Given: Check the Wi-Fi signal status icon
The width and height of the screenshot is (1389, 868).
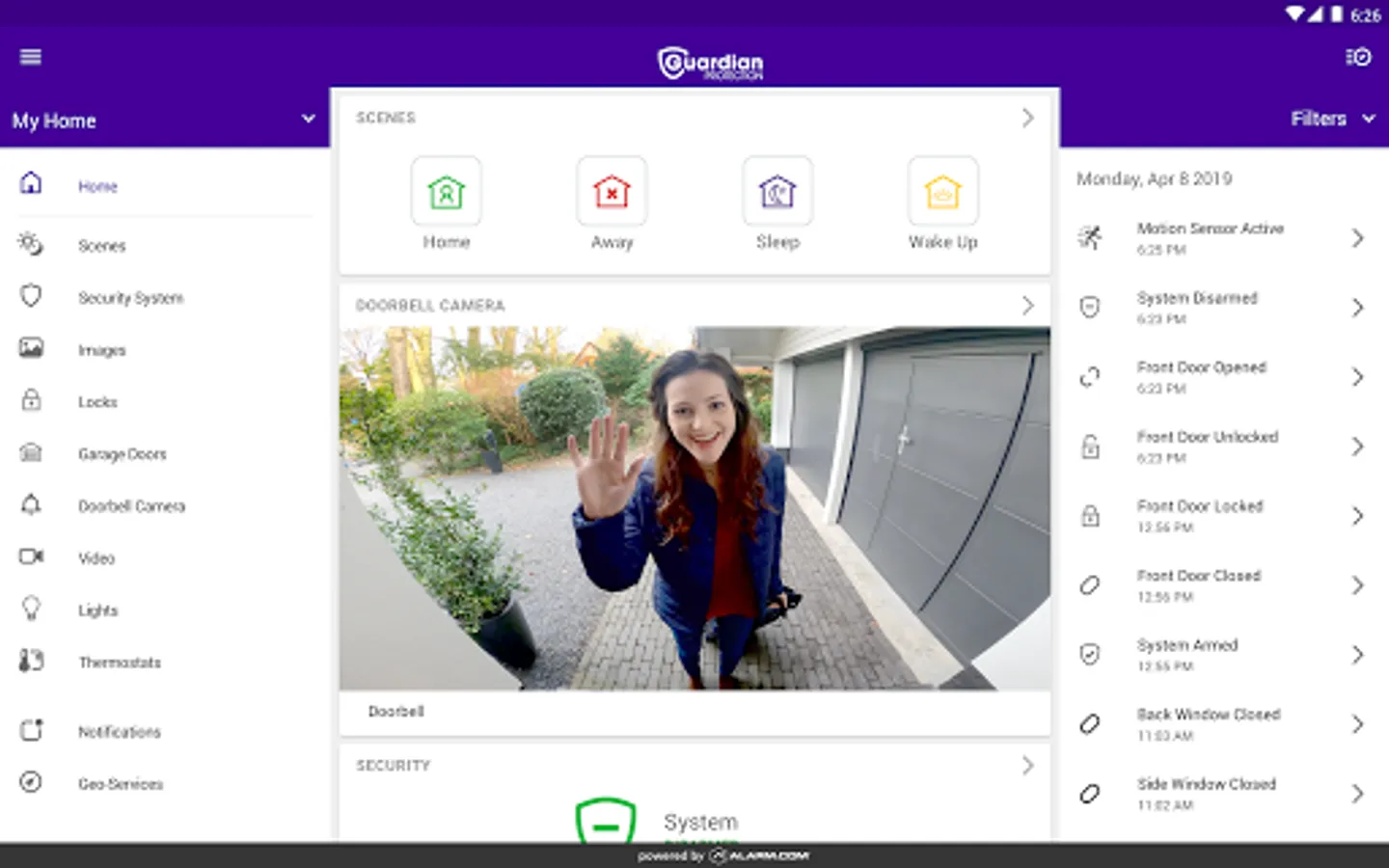Looking at the screenshot, I should (1294, 14).
